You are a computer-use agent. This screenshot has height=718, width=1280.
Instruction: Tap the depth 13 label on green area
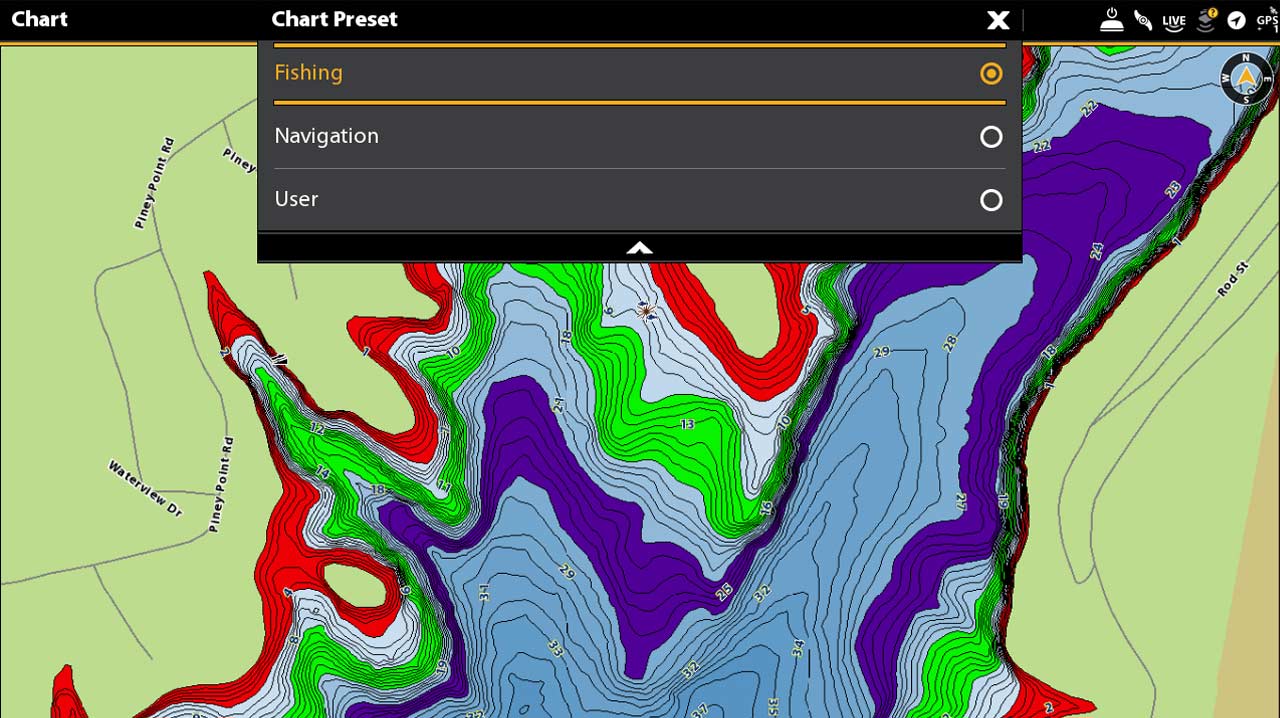[687, 425]
